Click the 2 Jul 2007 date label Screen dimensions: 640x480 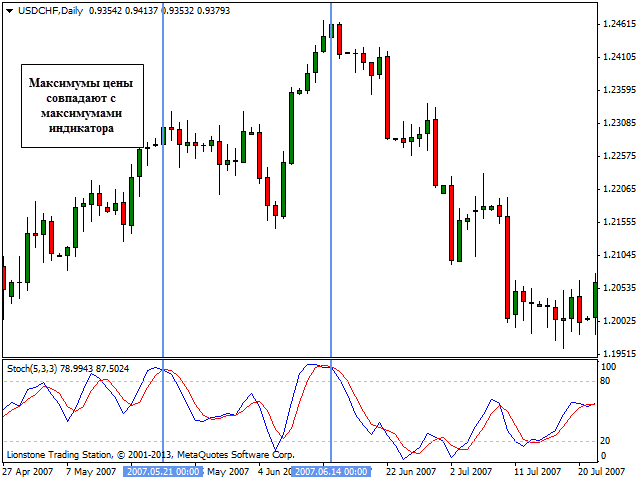(x=471, y=471)
